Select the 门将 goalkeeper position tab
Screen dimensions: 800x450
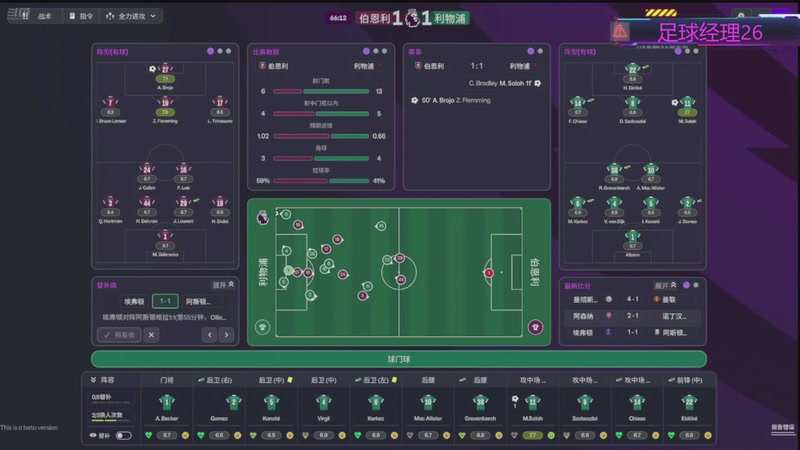(x=167, y=380)
